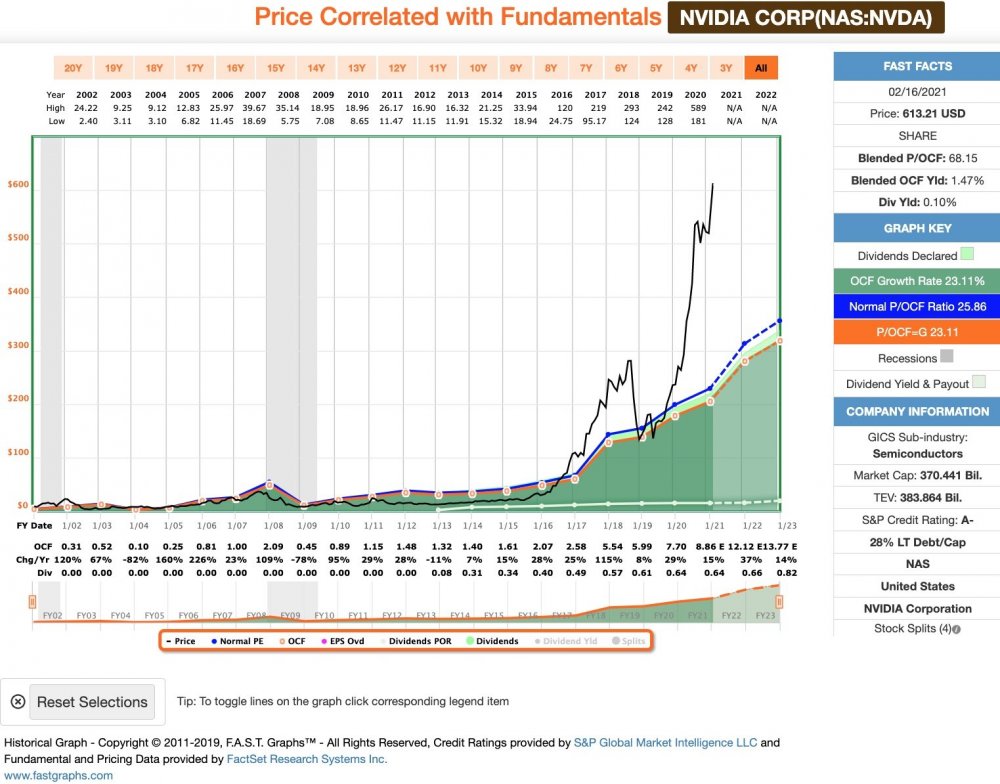
Task: Click the right range slider handle
Action: click(779, 602)
